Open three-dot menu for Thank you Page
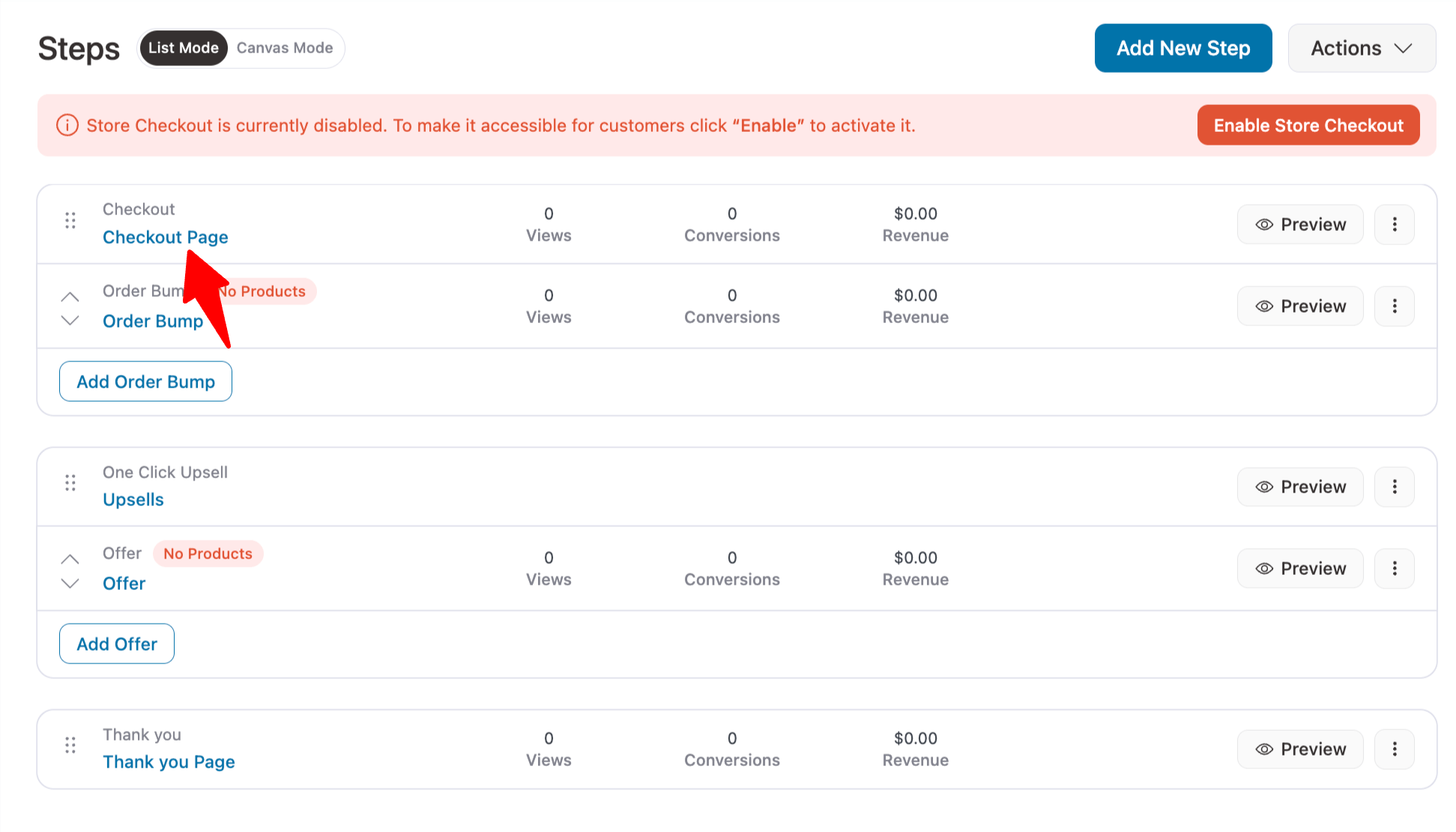1456x832 pixels. (1394, 749)
